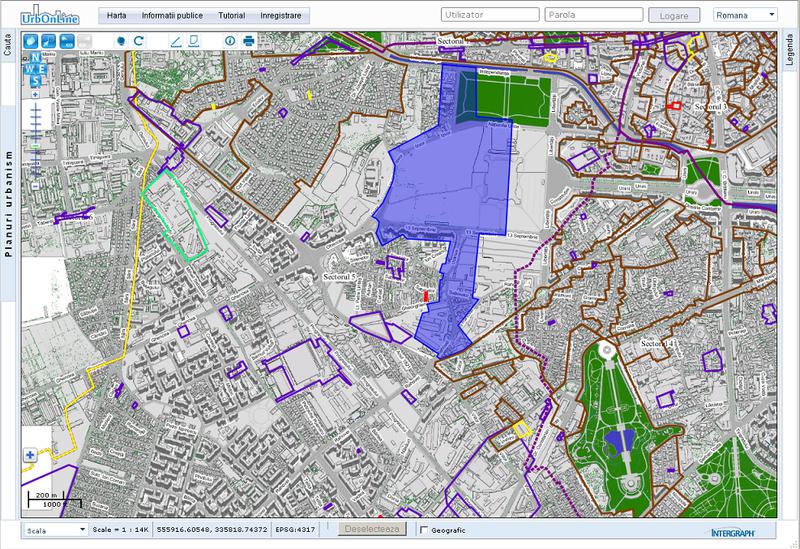Select the measure distance tool

pos(176,41)
